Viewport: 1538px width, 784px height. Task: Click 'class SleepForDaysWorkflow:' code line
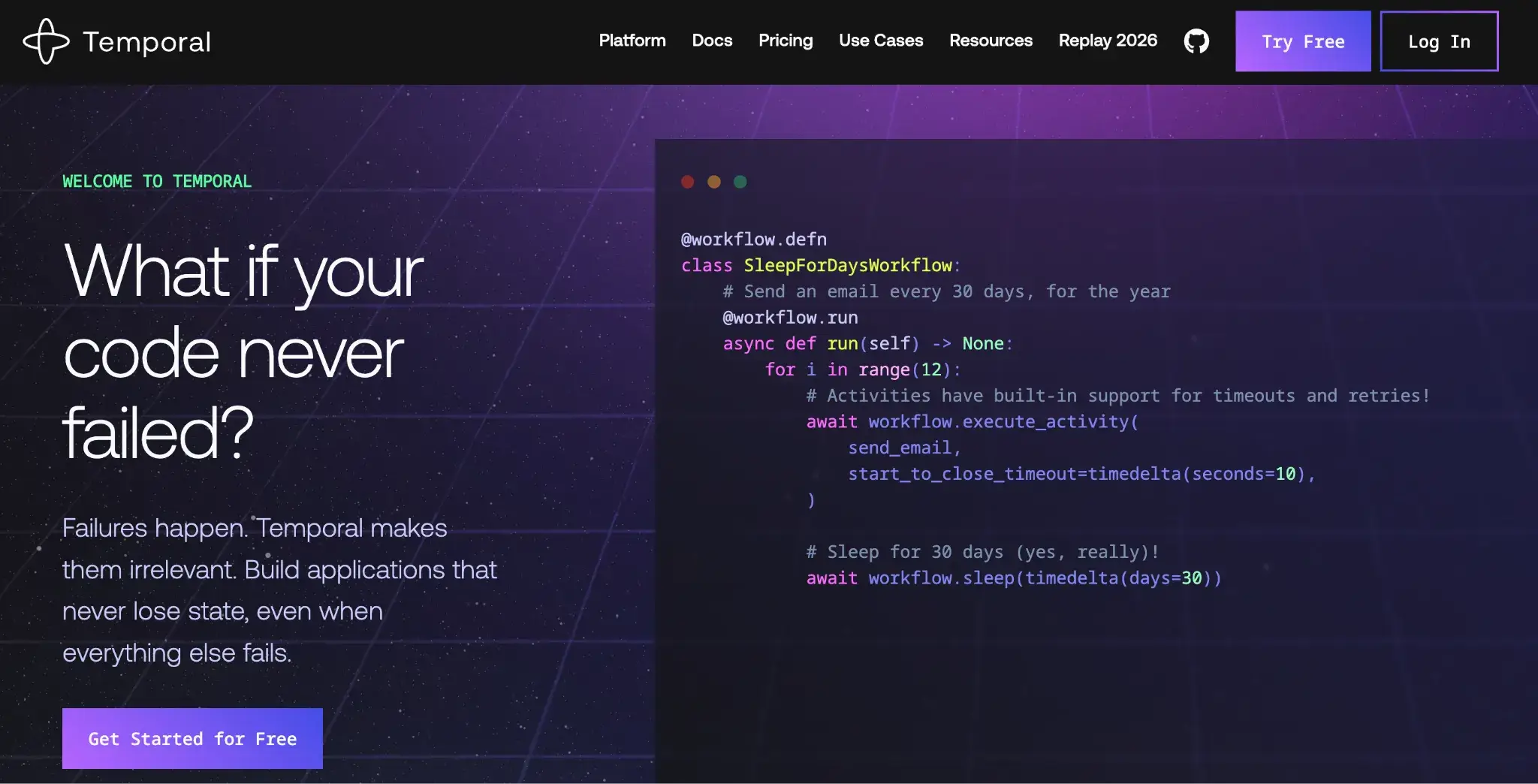(821, 265)
